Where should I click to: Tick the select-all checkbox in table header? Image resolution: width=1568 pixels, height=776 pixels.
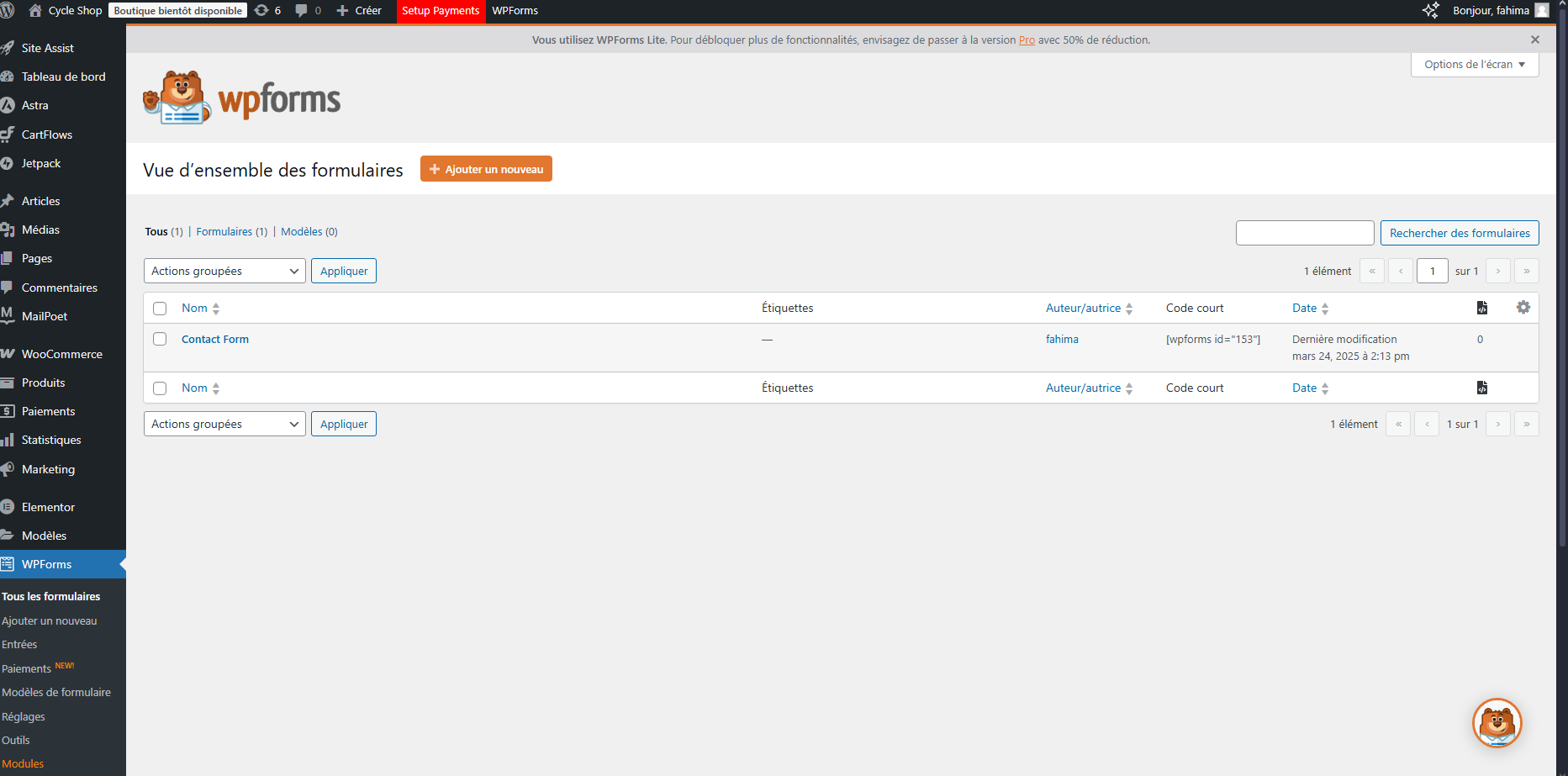coord(160,309)
